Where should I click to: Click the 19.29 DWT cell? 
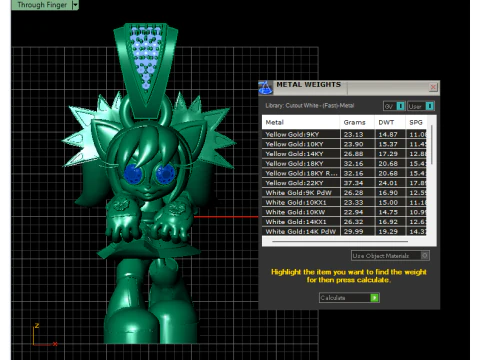pos(390,231)
